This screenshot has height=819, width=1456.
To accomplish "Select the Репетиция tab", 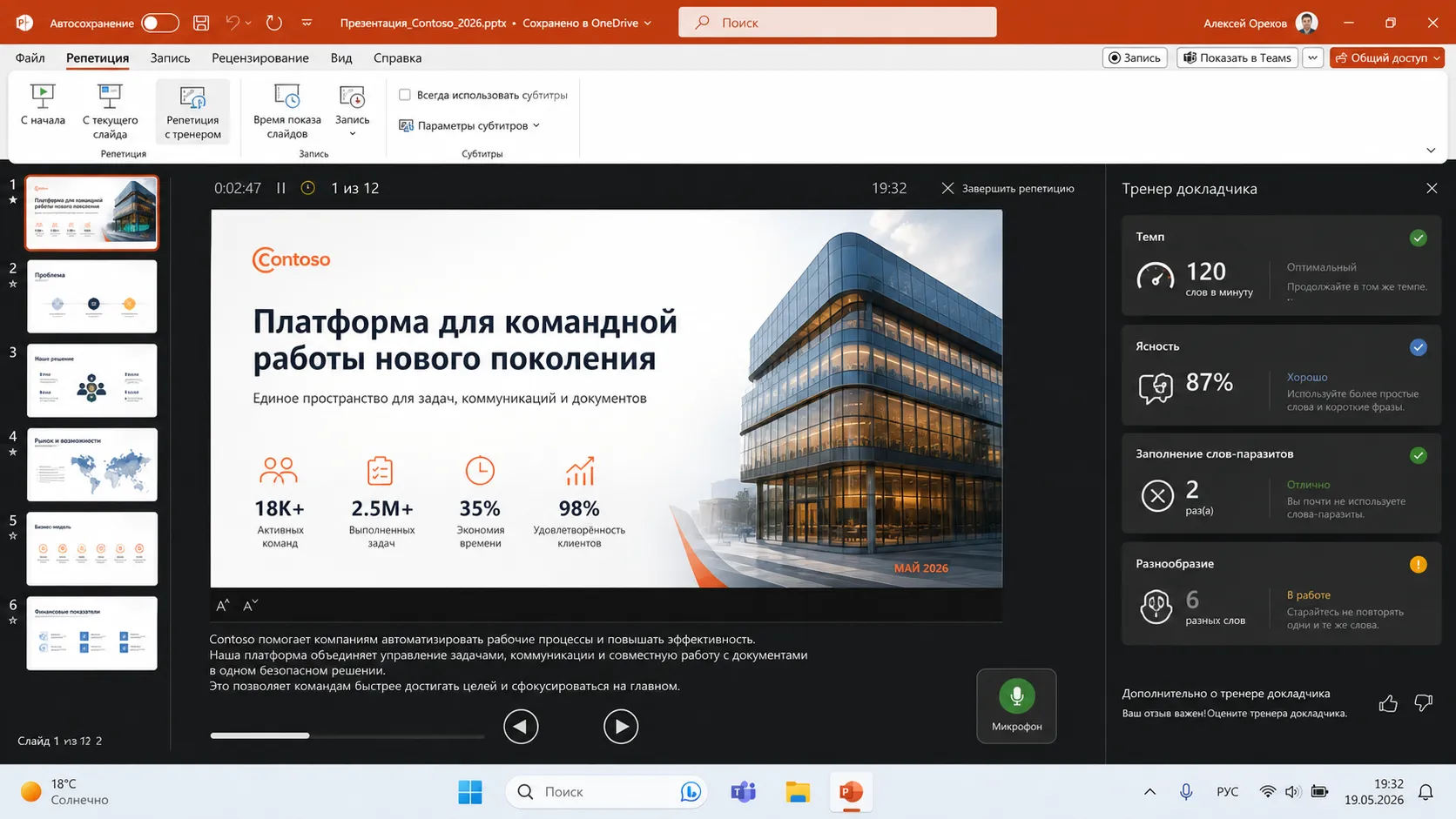I will click(98, 57).
